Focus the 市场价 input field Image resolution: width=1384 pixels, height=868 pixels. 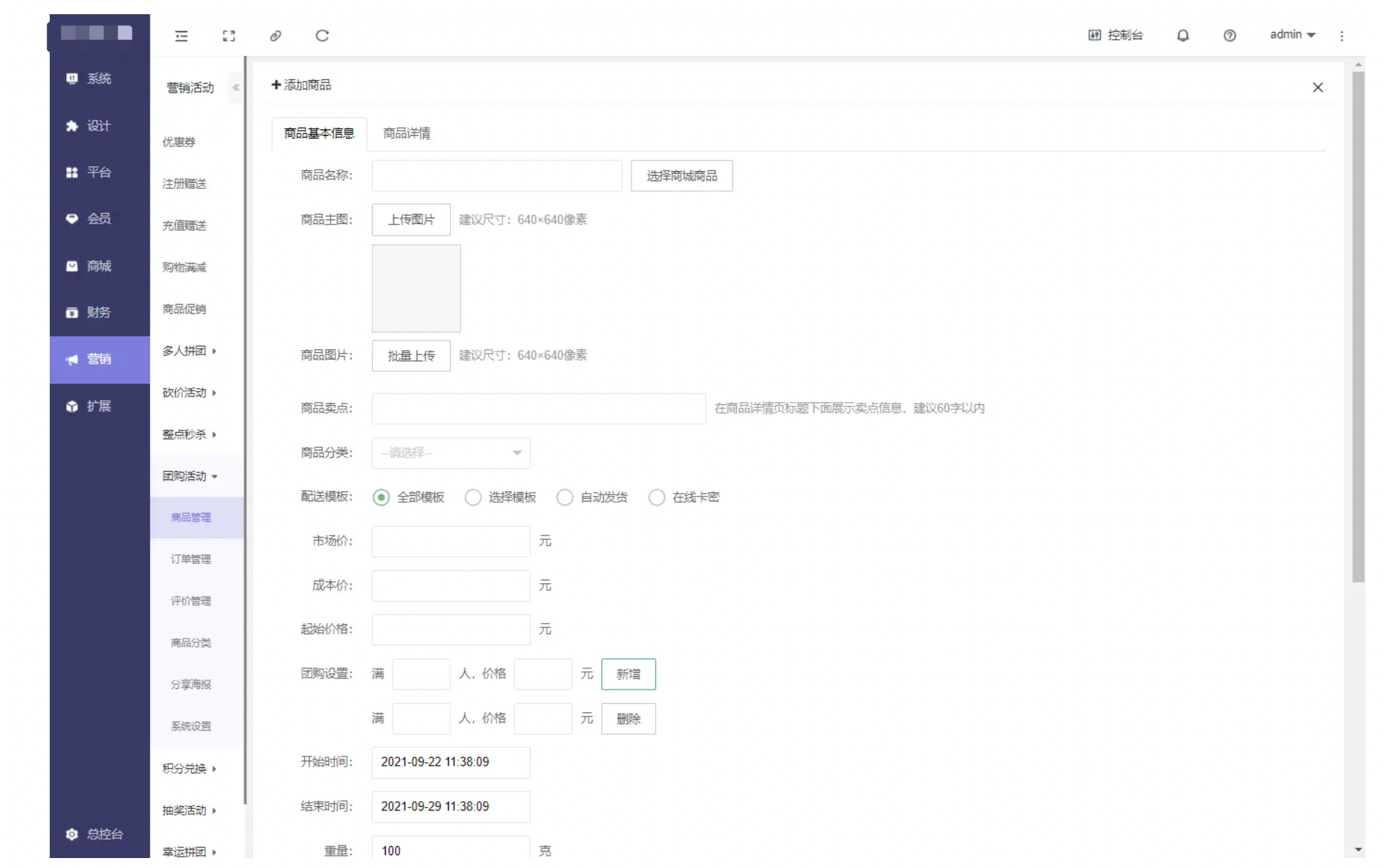[451, 541]
